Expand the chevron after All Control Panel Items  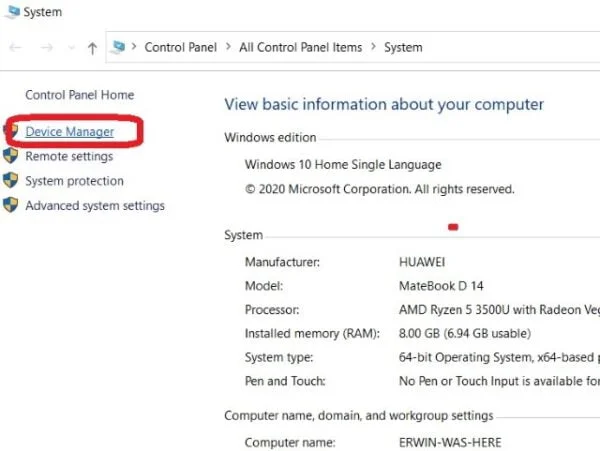pyautogui.click(x=372, y=47)
